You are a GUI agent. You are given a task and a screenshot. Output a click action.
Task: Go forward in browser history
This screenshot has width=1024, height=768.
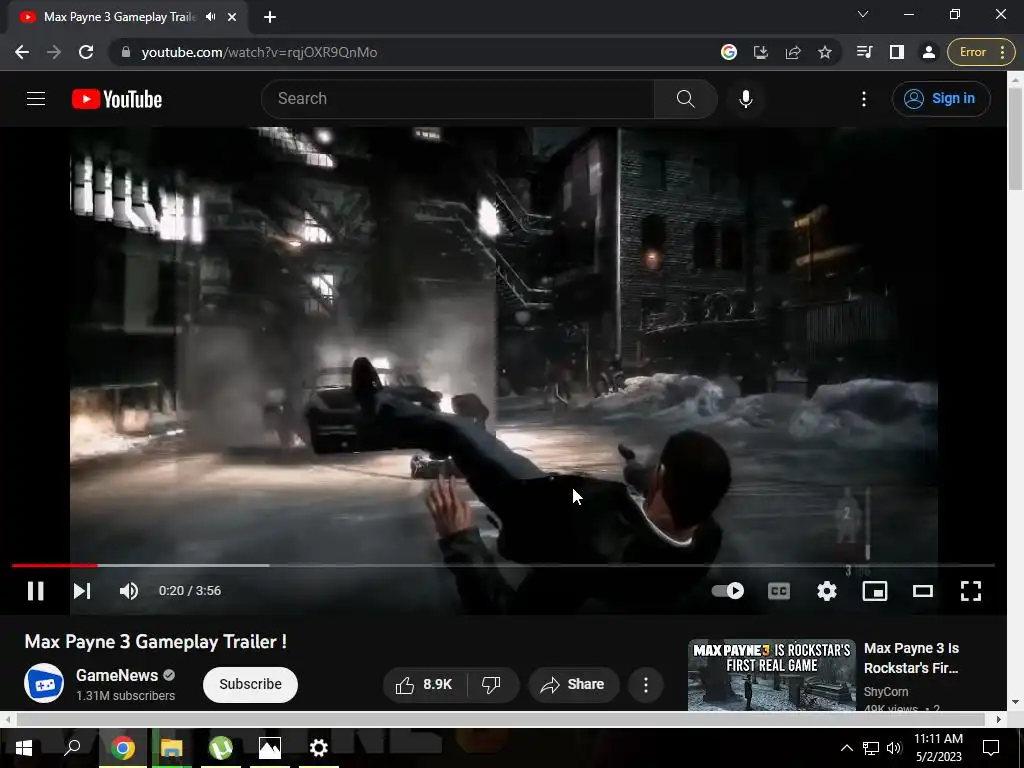pos(54,52)
